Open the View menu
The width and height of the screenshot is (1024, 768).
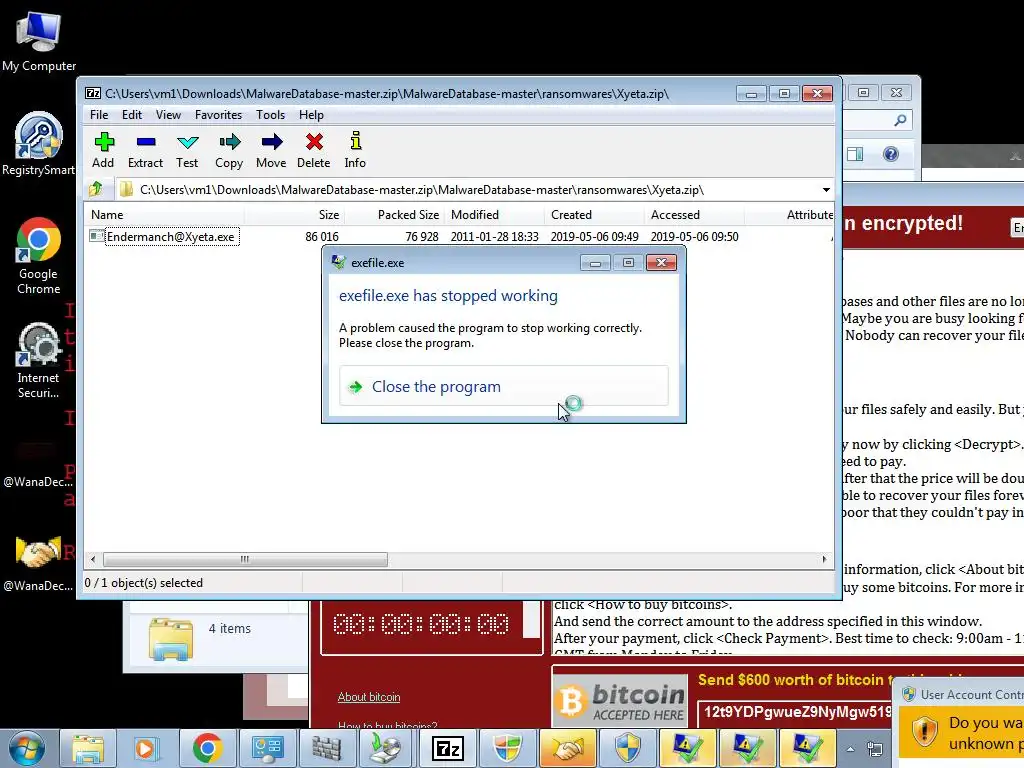(x=168, y=115)
